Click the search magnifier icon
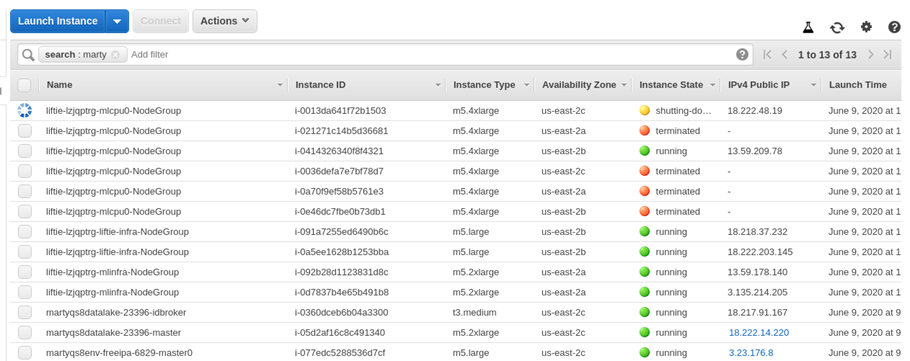910x361 pixels. pyautogui.click(x=28, y=55)
